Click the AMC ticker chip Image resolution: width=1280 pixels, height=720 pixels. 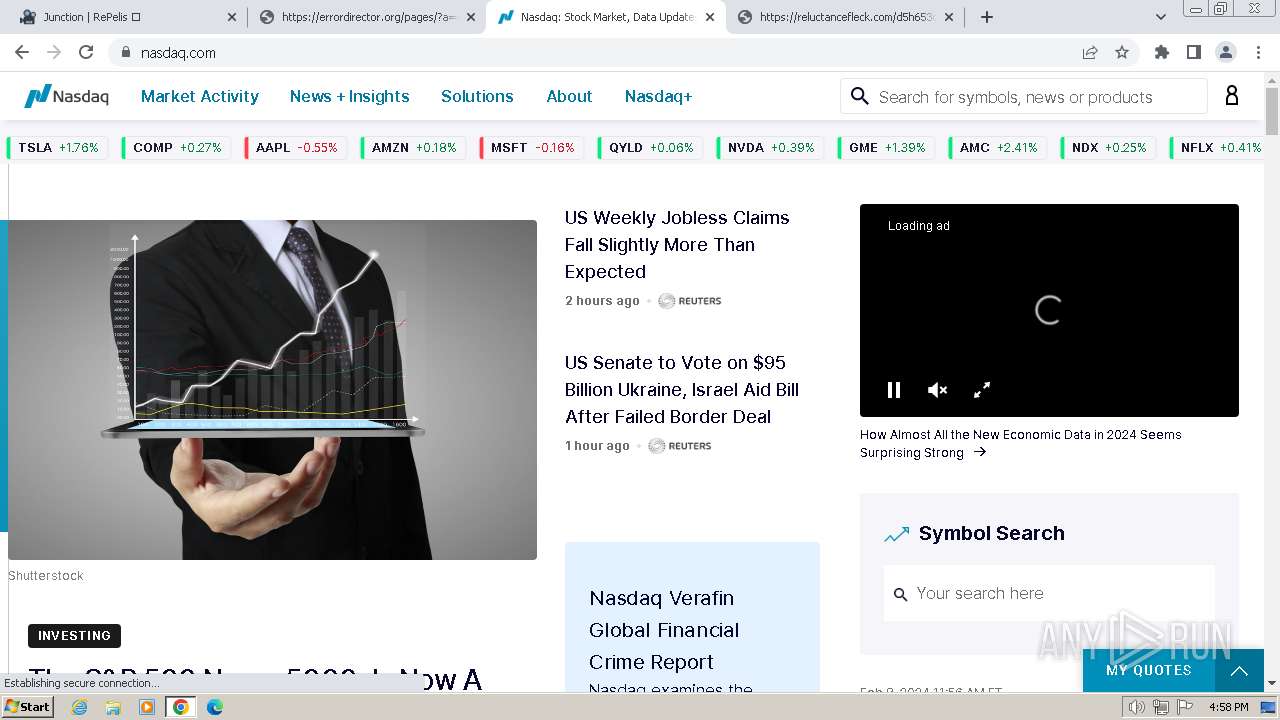click(x=998, y=148)
